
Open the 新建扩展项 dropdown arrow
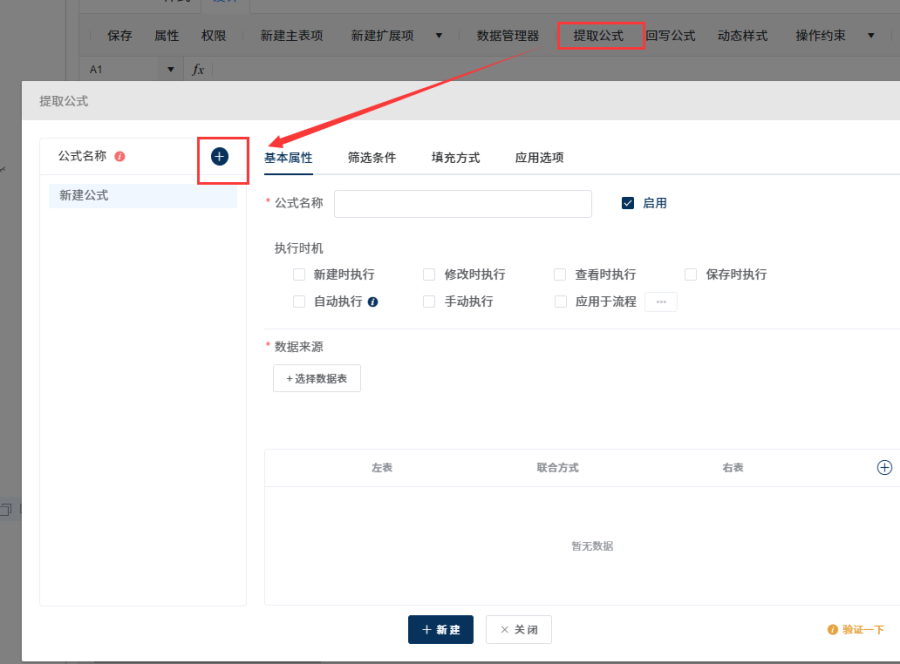[x=439, y=36]
